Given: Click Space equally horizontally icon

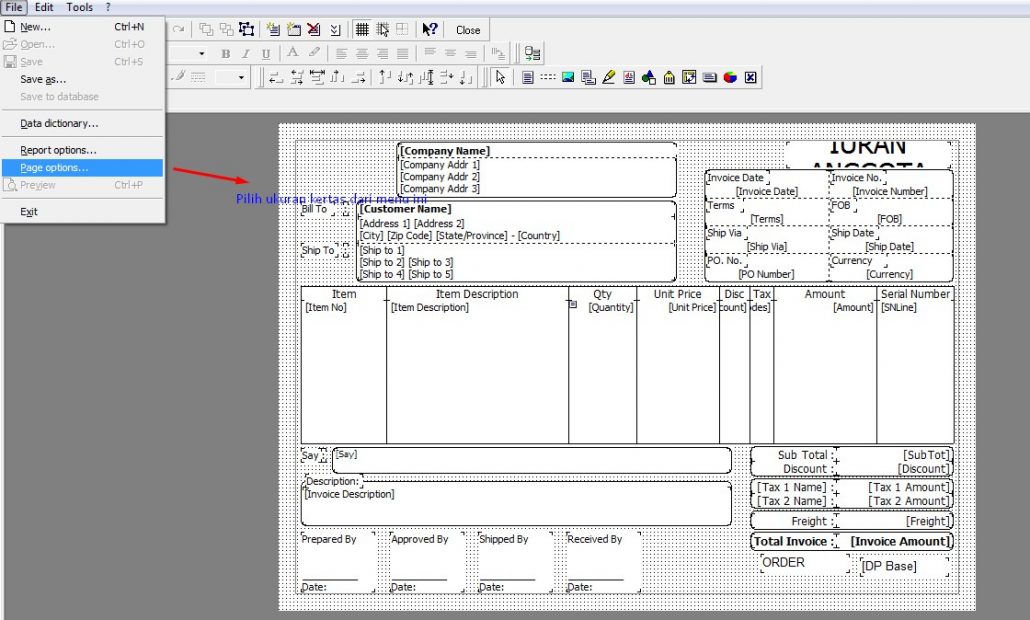Looking at the screenshot, I should (337, 78).
